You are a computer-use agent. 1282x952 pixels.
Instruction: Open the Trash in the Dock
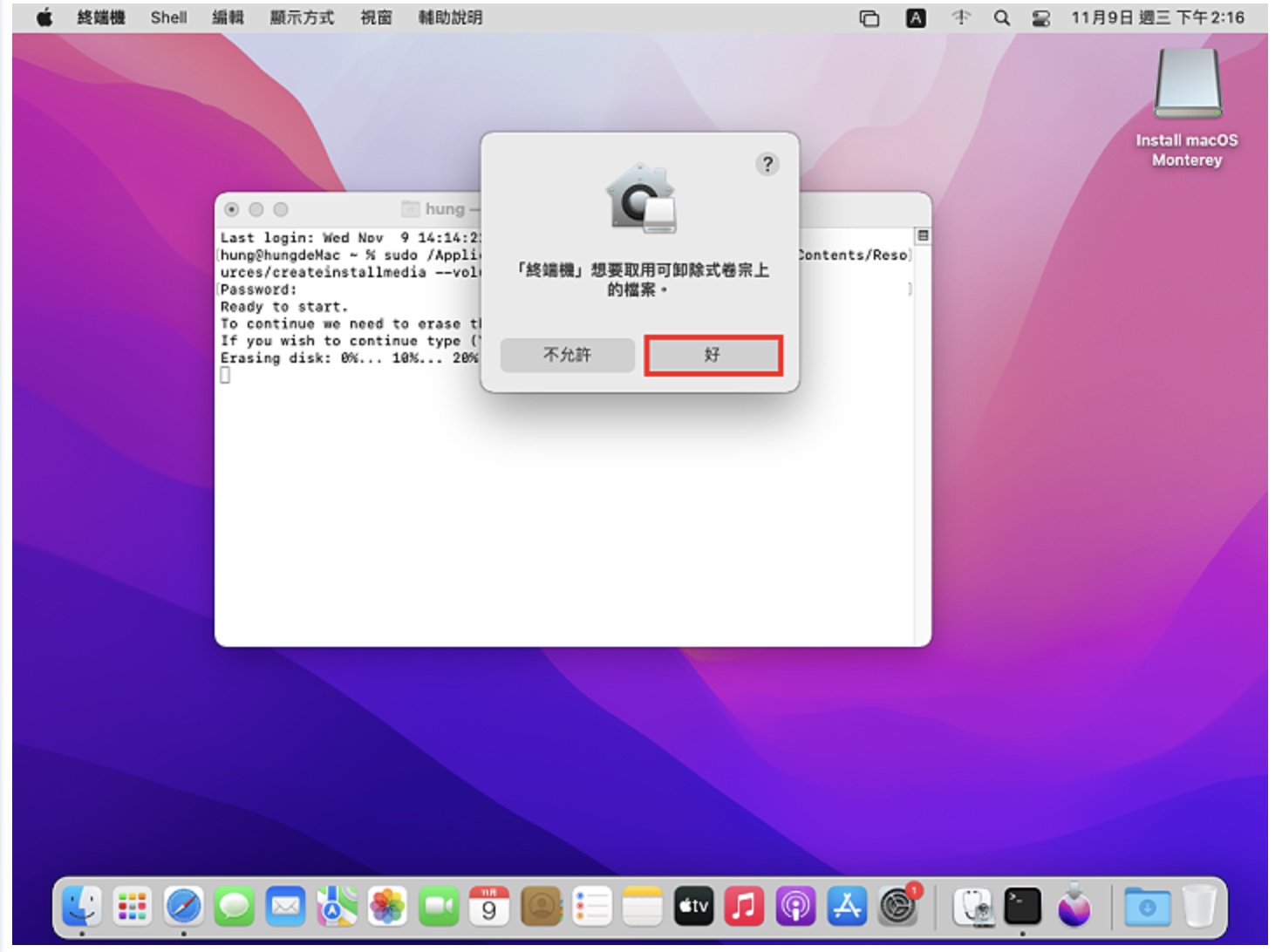pyautogui.click(x=1199, y=907)
